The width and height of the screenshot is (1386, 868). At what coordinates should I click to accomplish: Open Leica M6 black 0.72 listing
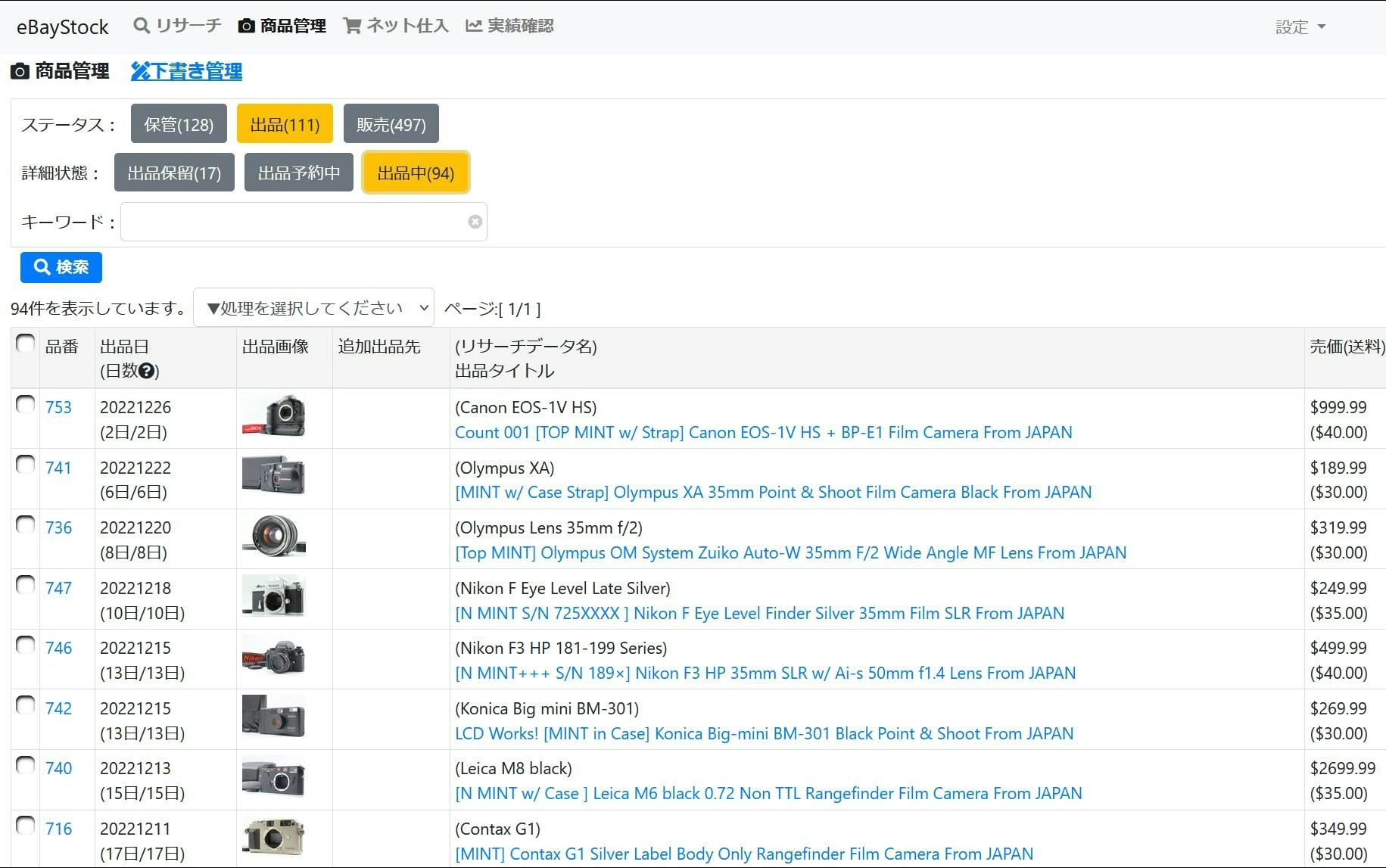coord(768,793)
